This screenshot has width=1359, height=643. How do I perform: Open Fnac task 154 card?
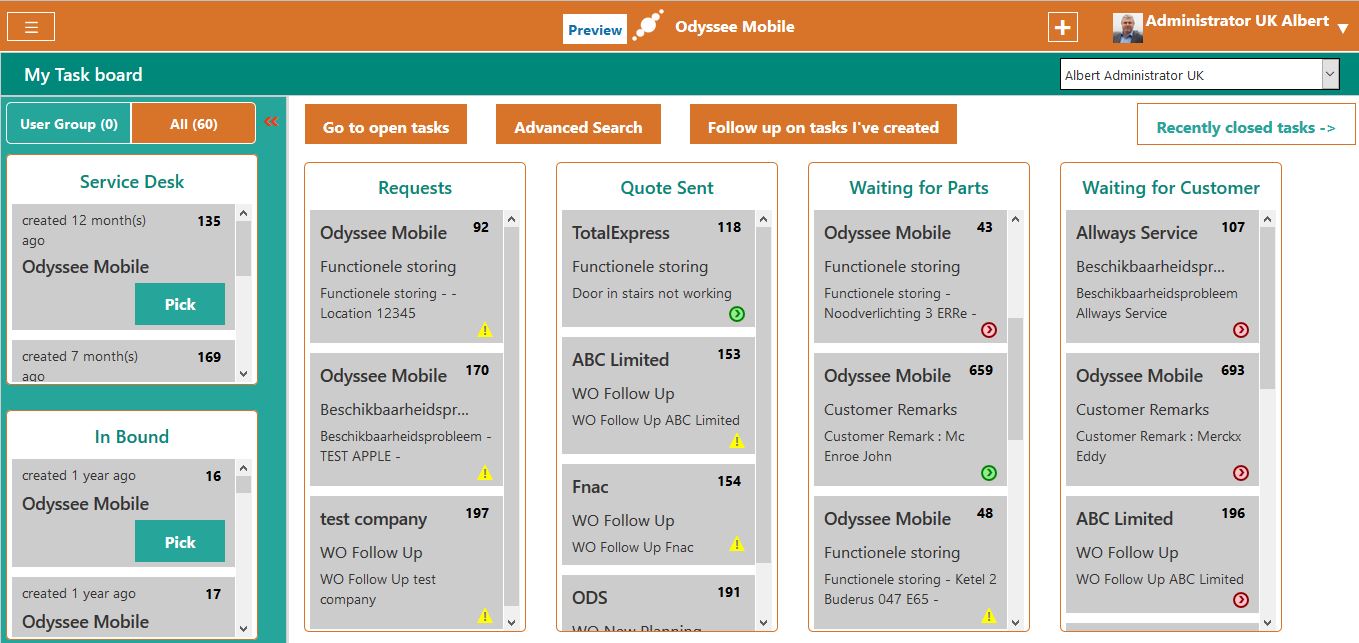tap(658, 514)
